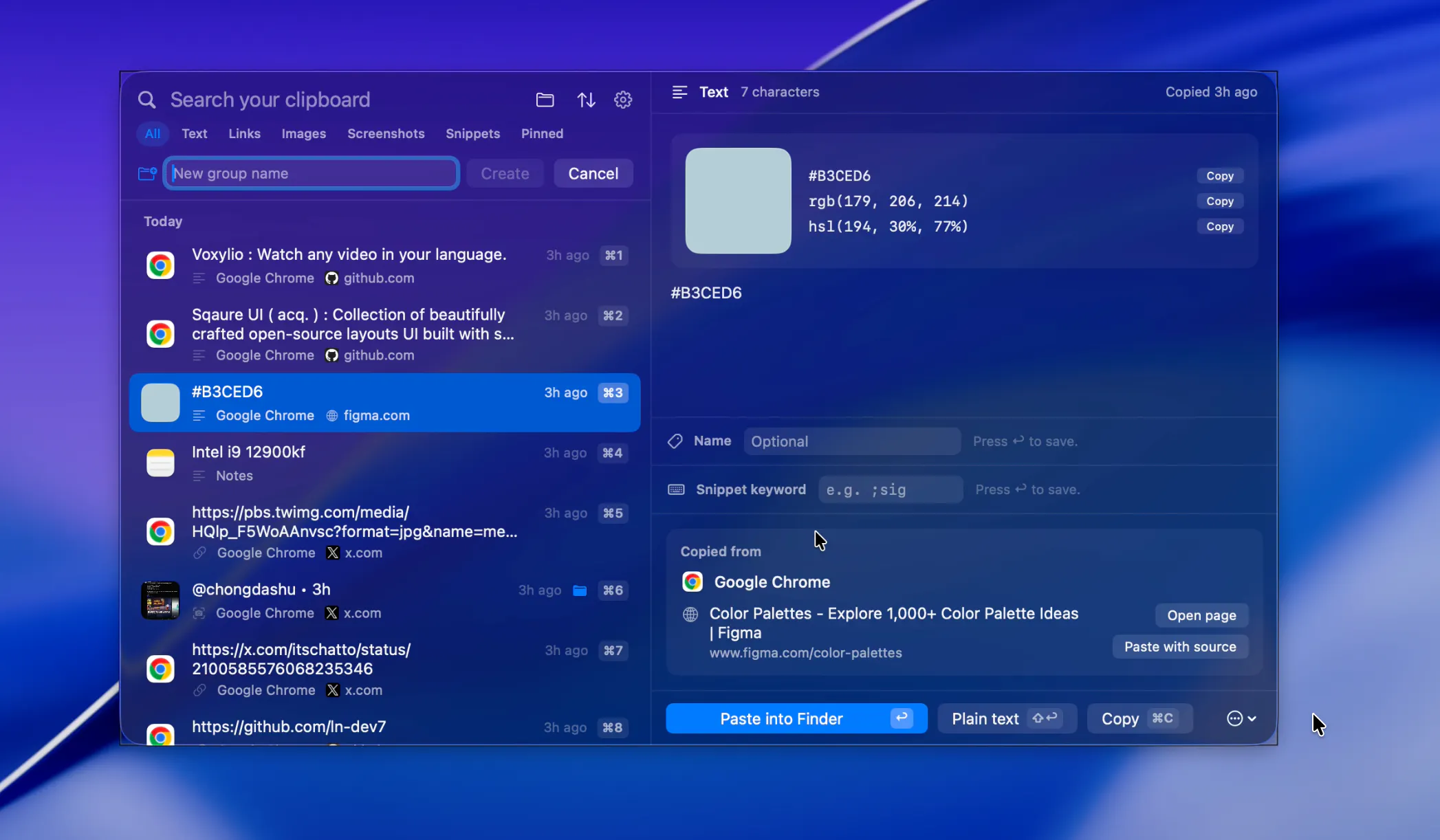Screen dimensions: 1440x840
Task: Open the www.figma.com/color-palettes link
Action: (x=805, y=653)
